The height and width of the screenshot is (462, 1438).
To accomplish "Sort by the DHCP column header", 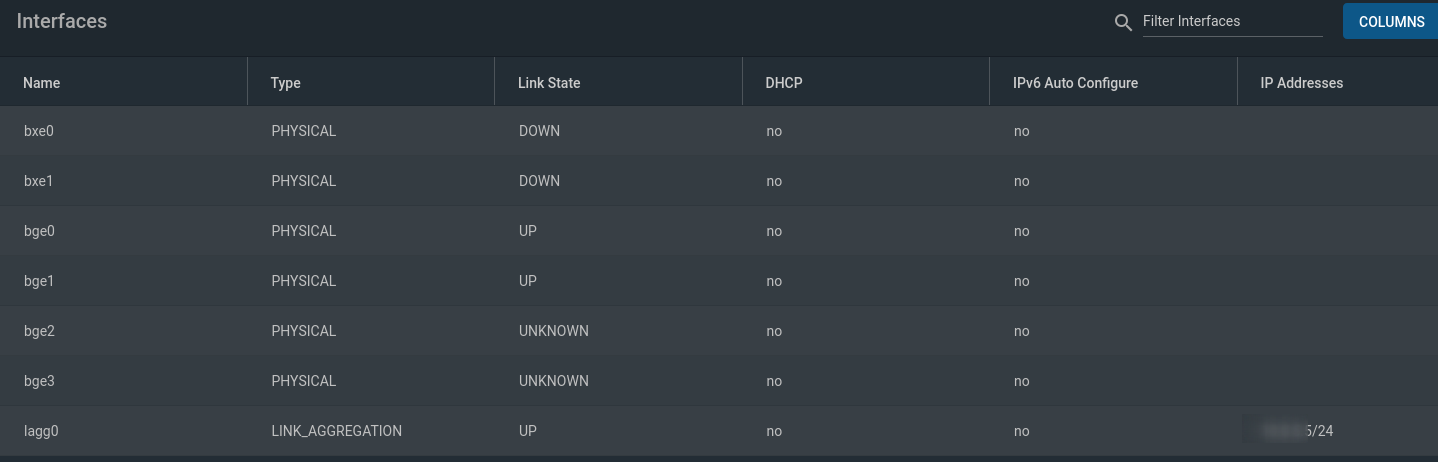I will point(784,83).
